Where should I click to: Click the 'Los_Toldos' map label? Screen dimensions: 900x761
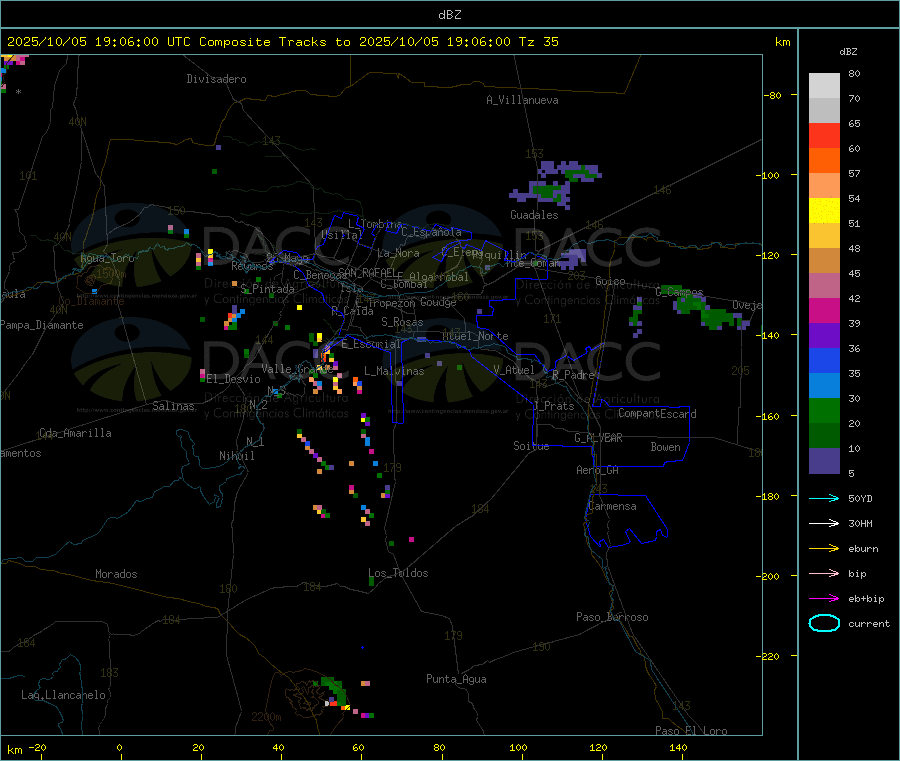coord(398,573)
